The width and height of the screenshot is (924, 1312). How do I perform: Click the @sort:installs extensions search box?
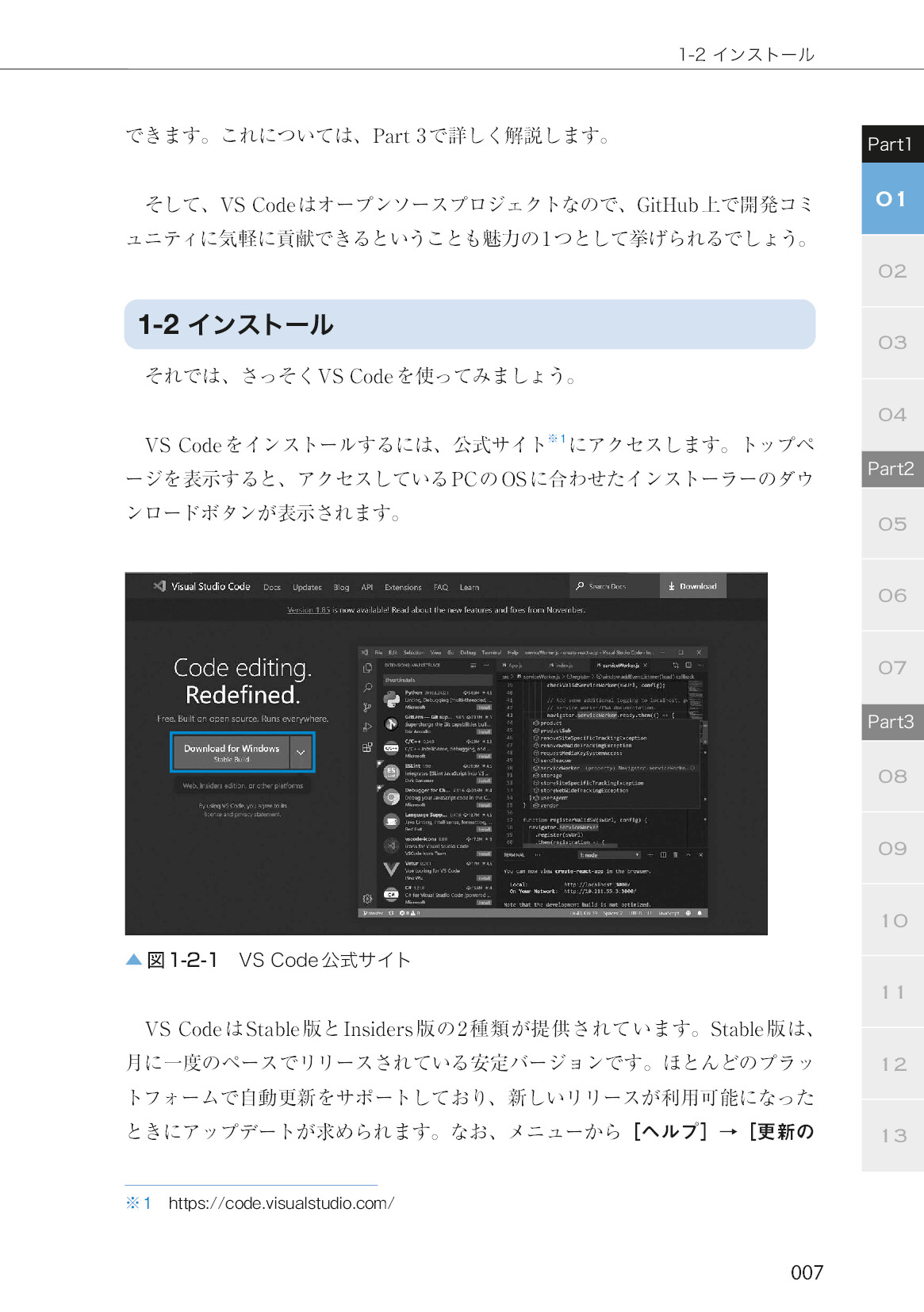point(438,680)
